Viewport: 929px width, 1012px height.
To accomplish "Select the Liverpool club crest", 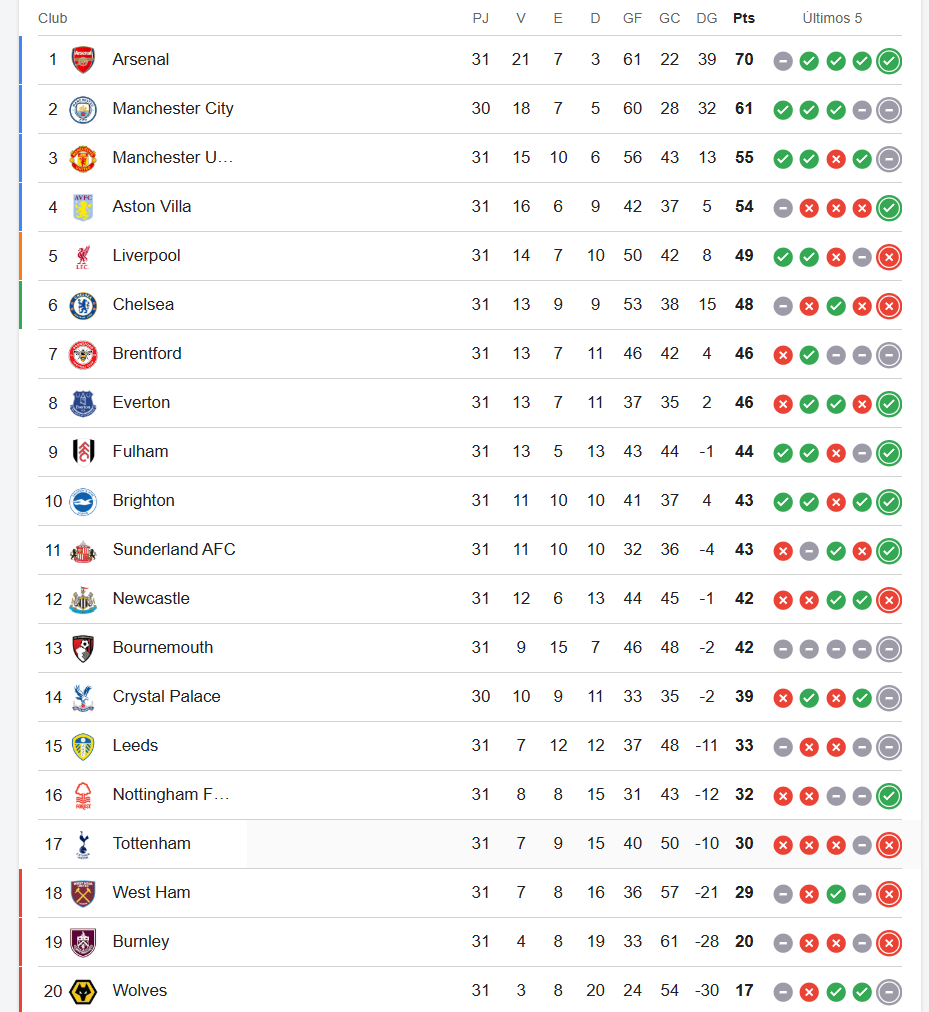I will click(x=83, y=256).
